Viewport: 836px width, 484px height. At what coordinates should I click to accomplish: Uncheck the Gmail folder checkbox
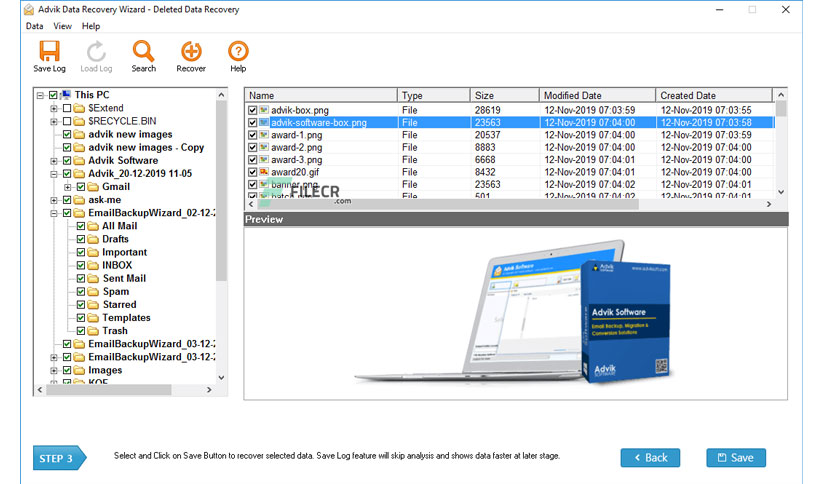(81, 187)
